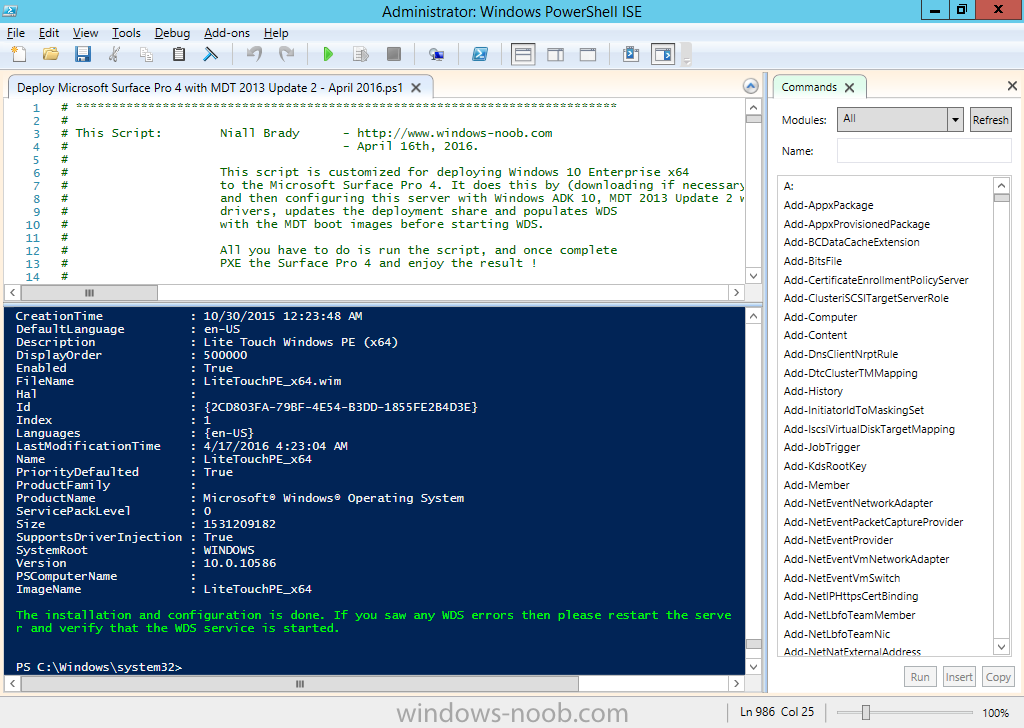The height and width of the screenshot is (728, 1024).
Task: Click the Open script folder icon
Action: coord(50,54)
